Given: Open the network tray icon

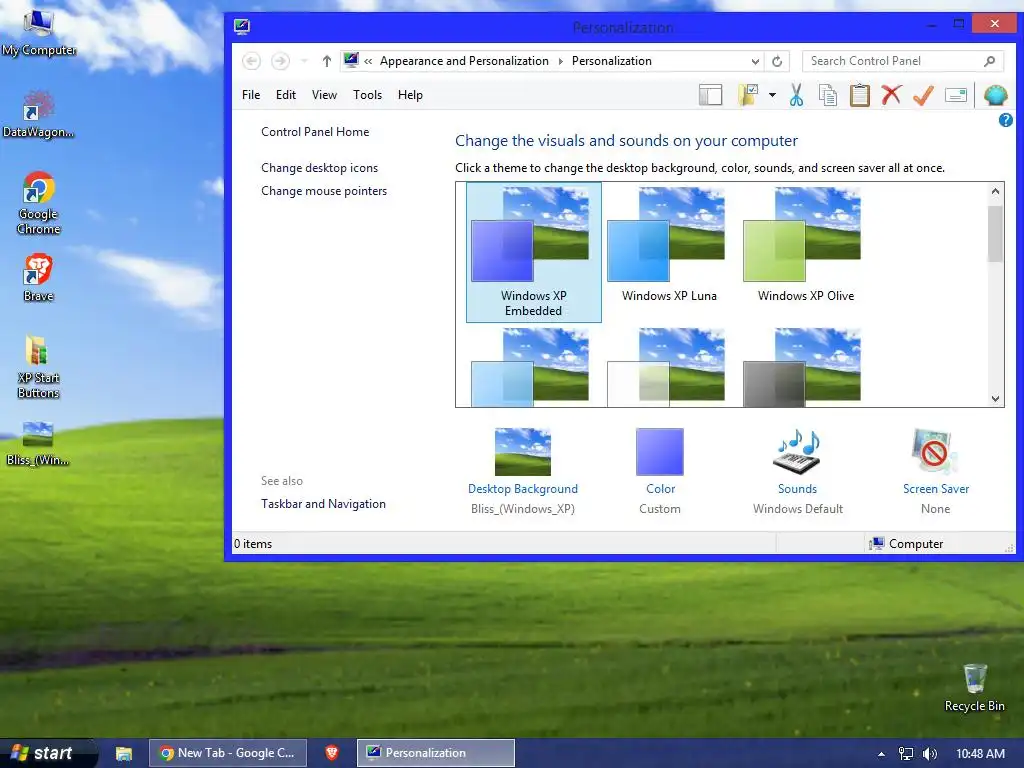Looking at the screenshot, I should 906,754.
